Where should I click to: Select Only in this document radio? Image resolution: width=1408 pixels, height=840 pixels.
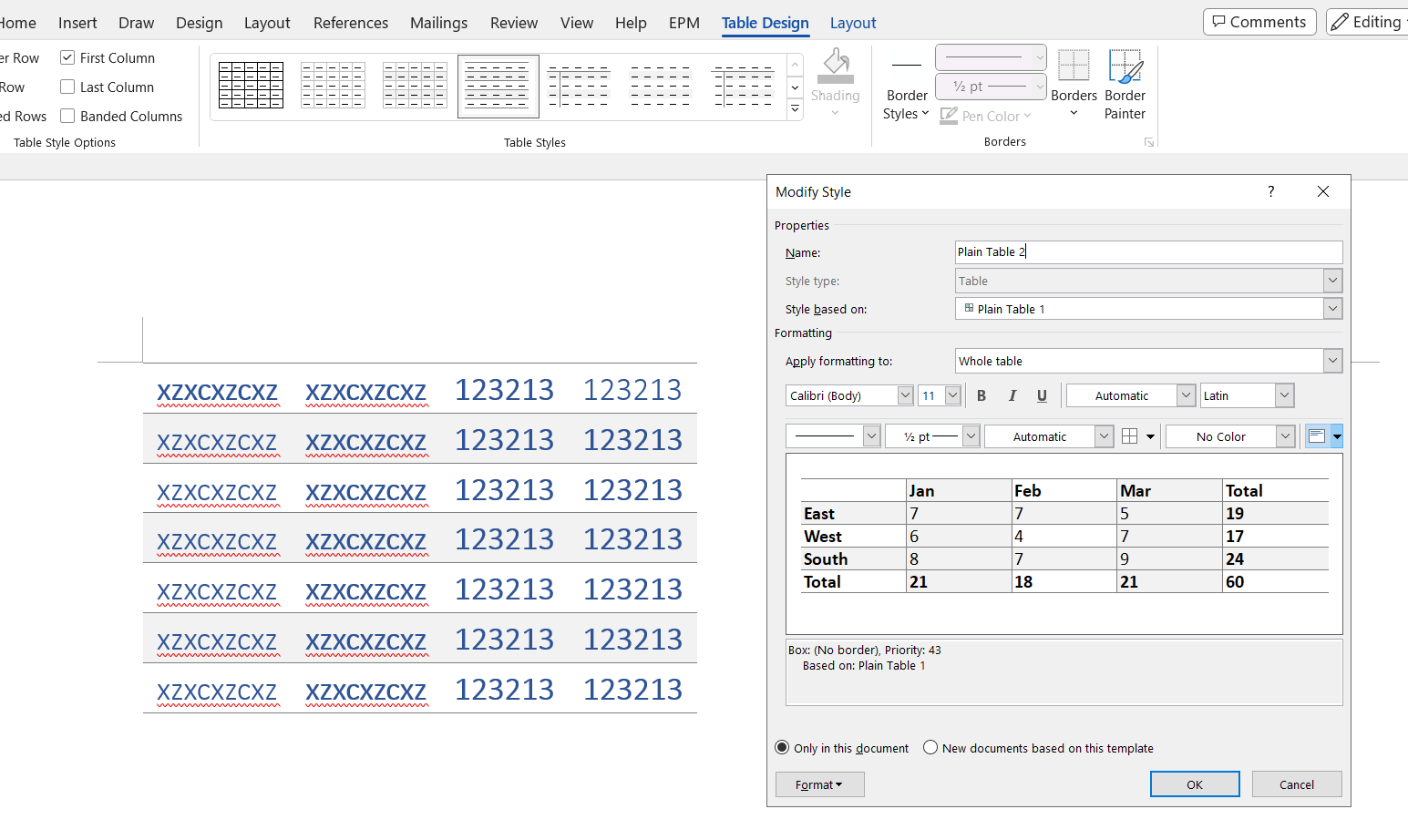pyautogui.click(x=782, y=747)
